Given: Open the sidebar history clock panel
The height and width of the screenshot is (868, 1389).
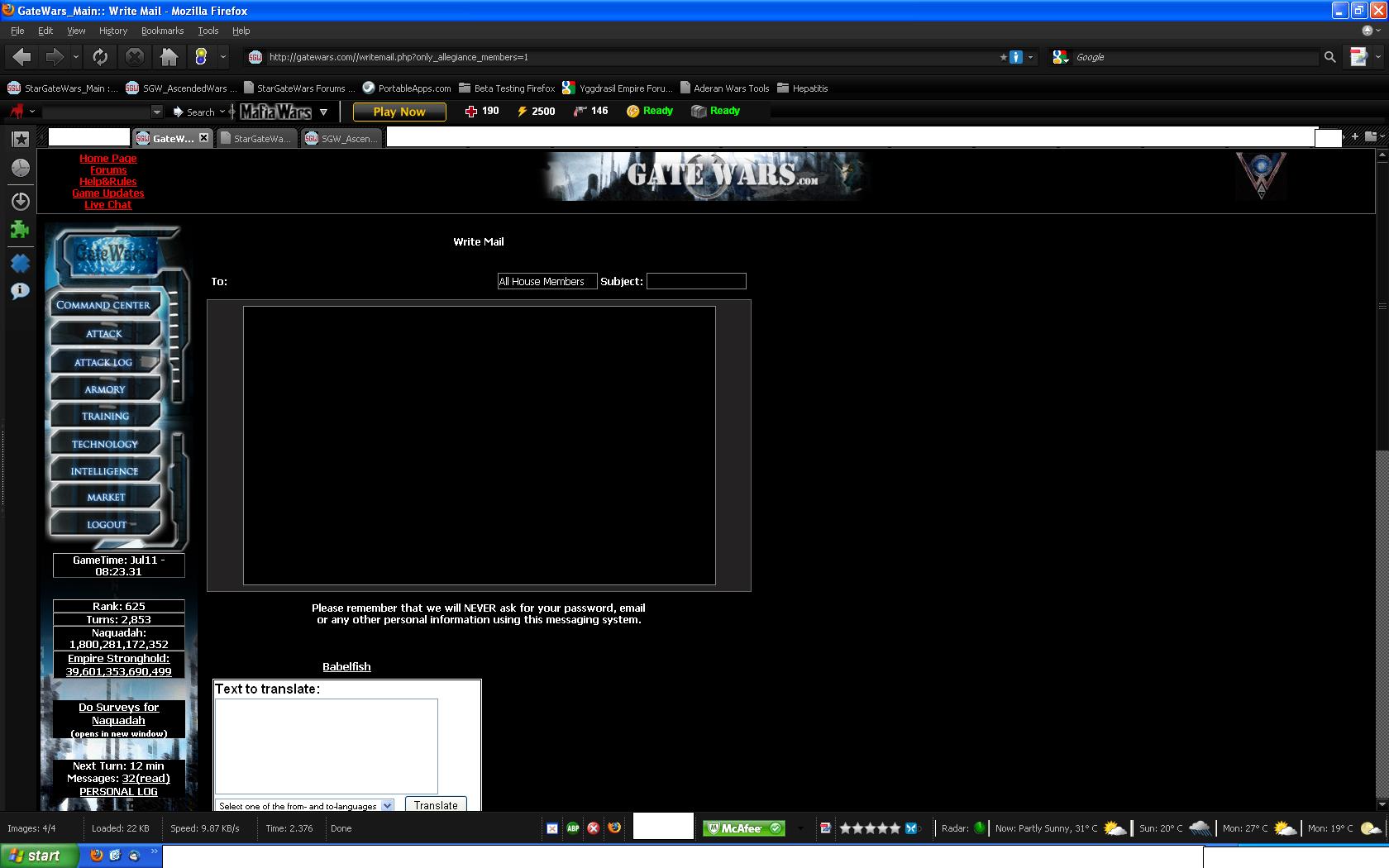Looking at the screenshot, I should 21,169.
